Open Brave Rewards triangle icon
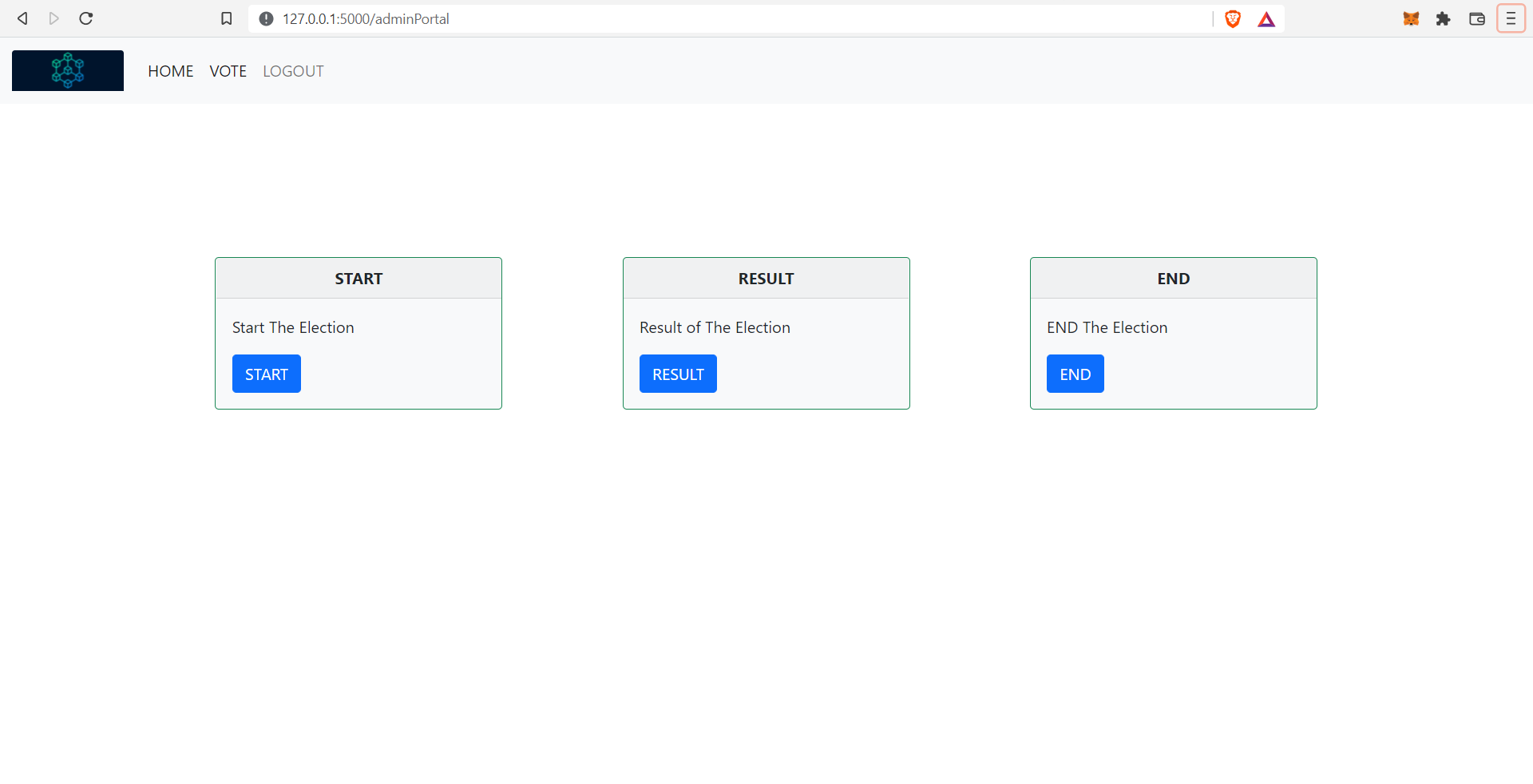The height and width of the screenshot is (784, 1533). click(1266, 19)
